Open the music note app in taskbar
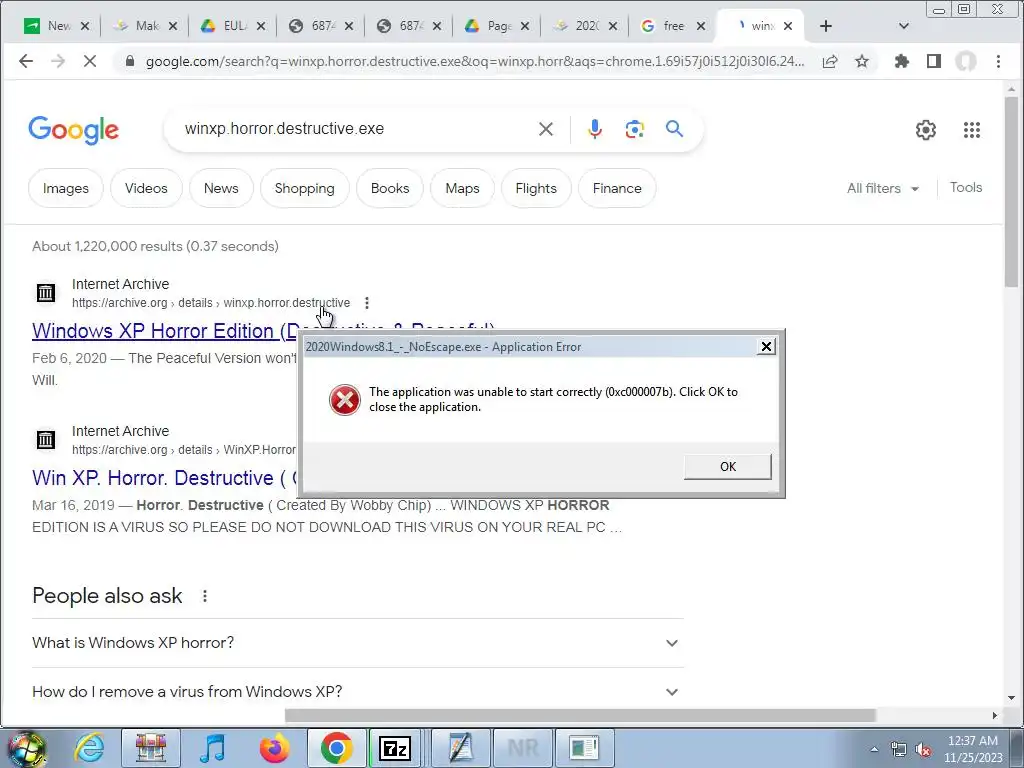The height and width of the screenshot is (768, 1024). (x=213, y=747)
